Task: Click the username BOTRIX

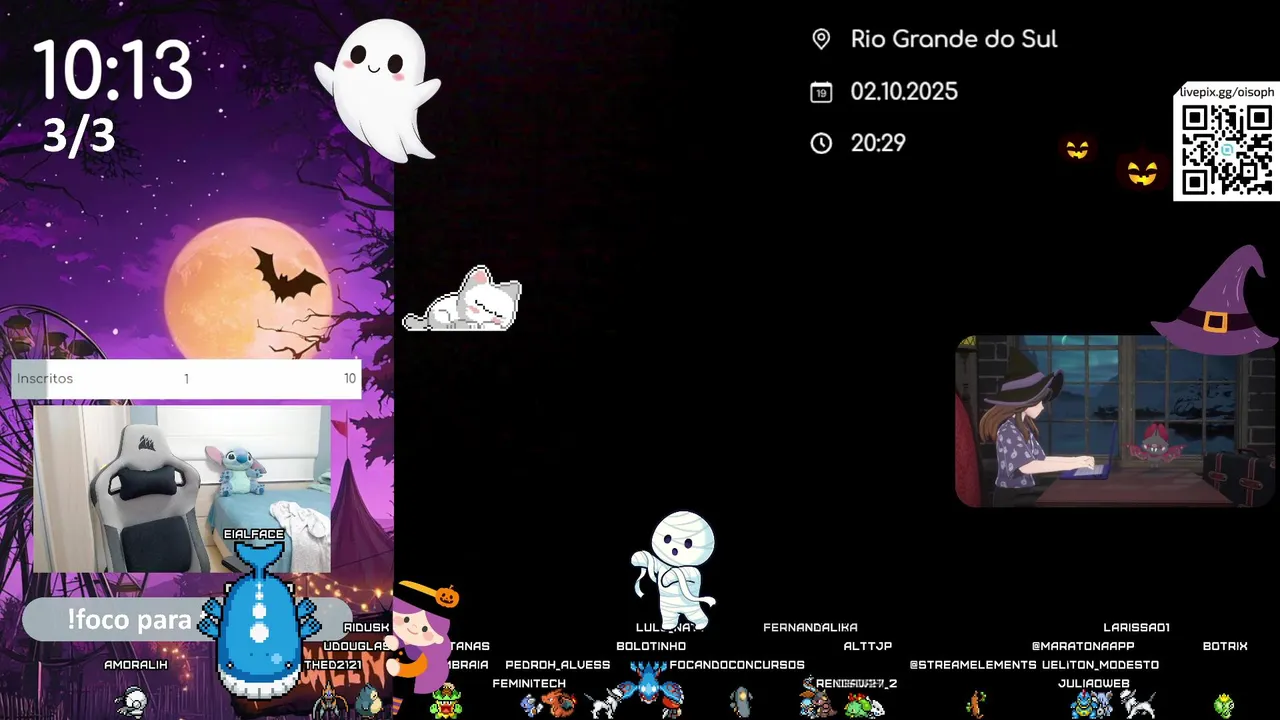Action: point(1225,646)
